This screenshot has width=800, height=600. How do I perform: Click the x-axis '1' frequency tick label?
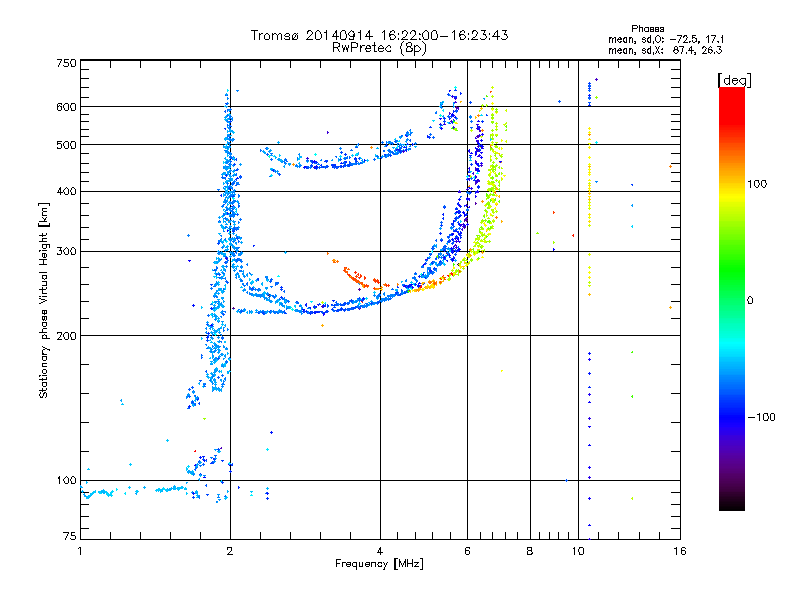tap(80, 551)
